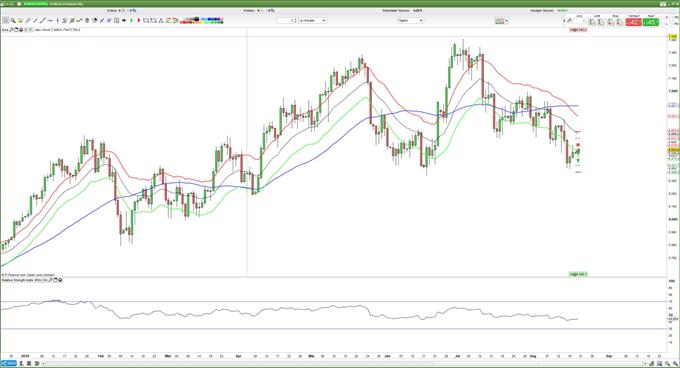Viewport: 680px width, 368px height.
Task: Open the chart style dropdown arrow
Action: [507, 20]
